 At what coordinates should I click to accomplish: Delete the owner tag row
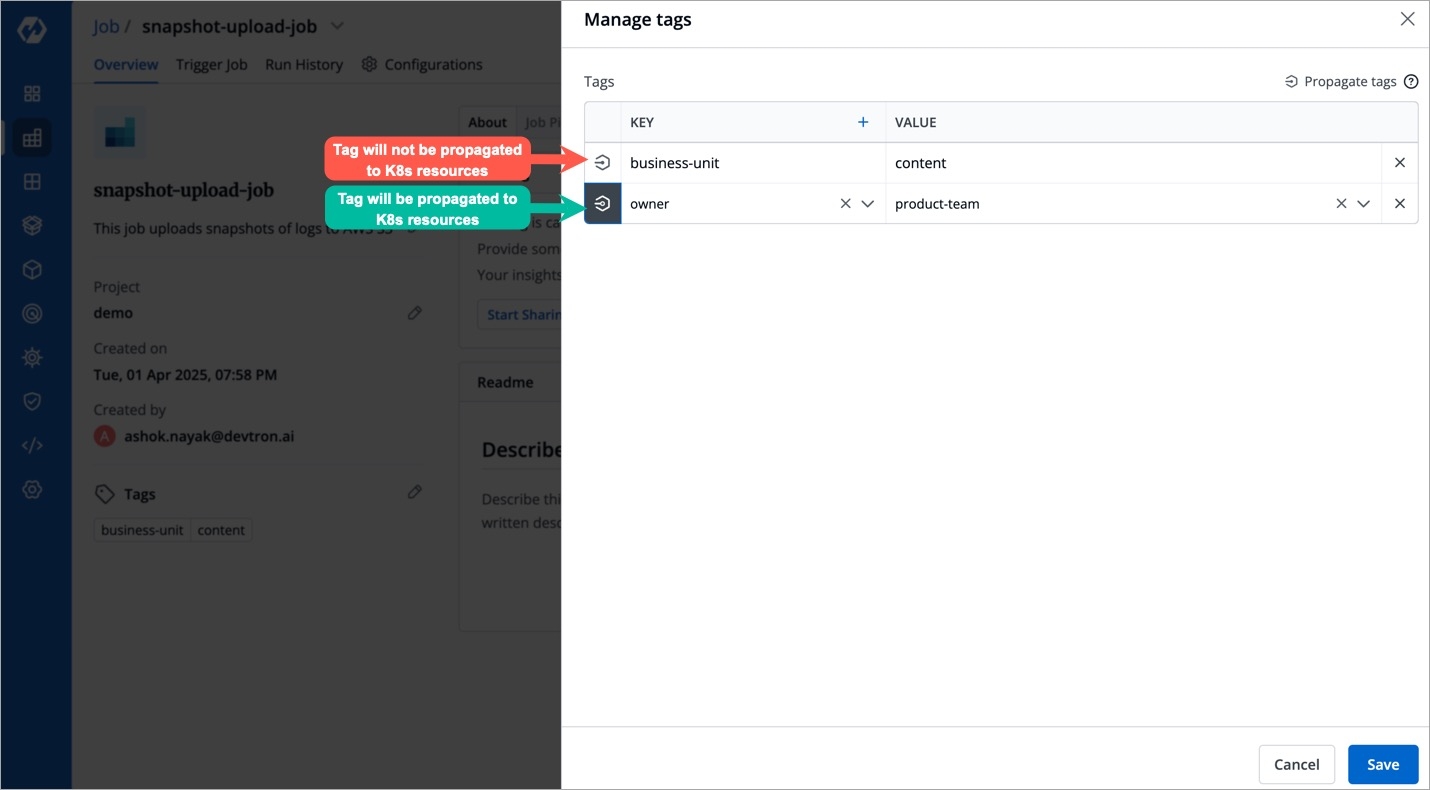(1399, 204)
